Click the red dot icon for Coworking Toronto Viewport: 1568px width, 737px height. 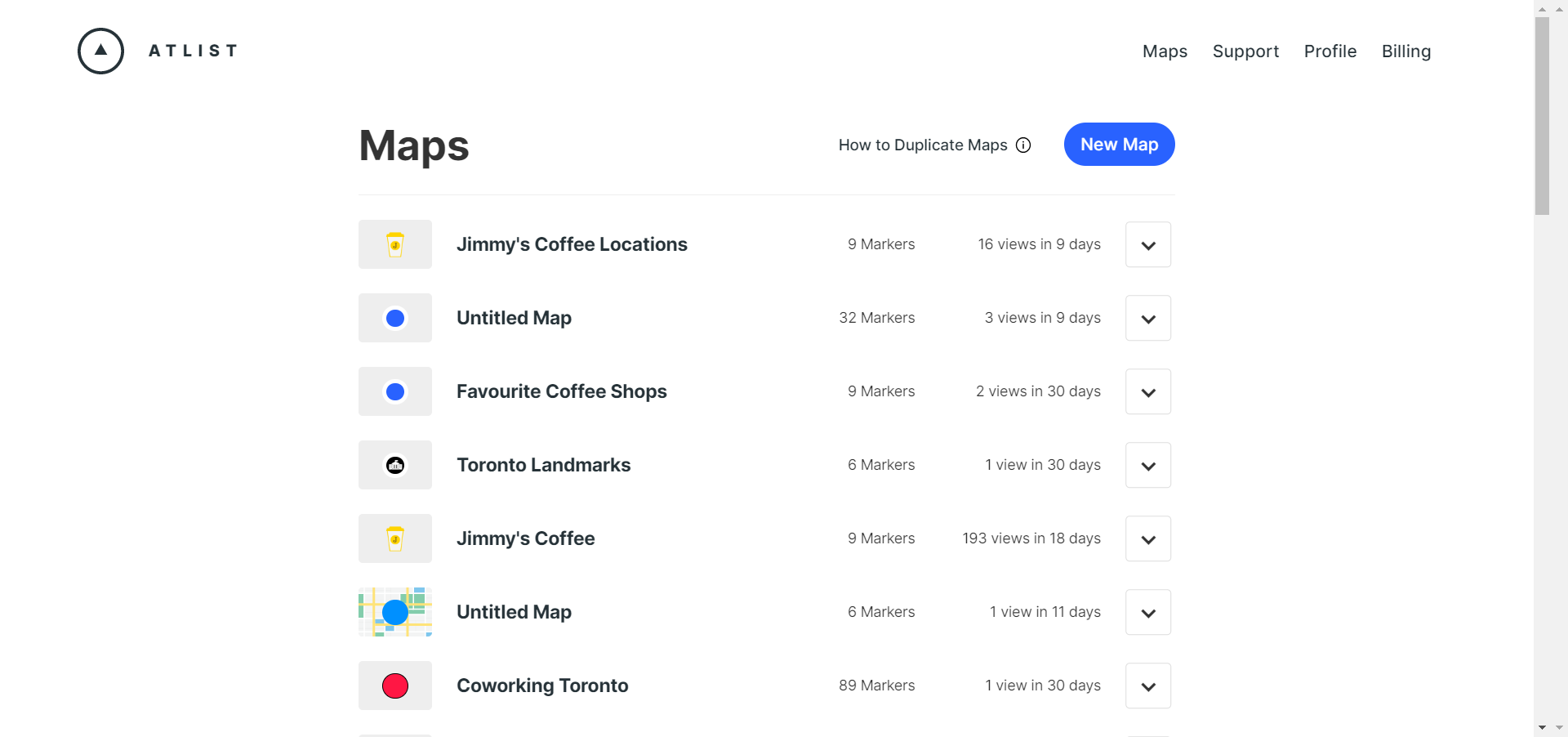click(395, 686)
